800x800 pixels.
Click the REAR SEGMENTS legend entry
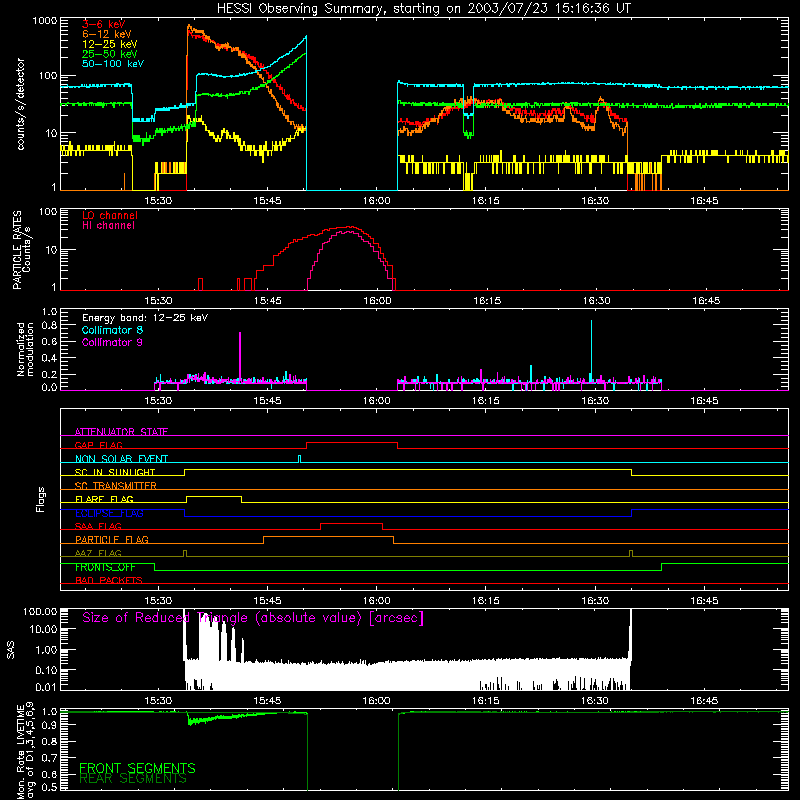(133, 779)
